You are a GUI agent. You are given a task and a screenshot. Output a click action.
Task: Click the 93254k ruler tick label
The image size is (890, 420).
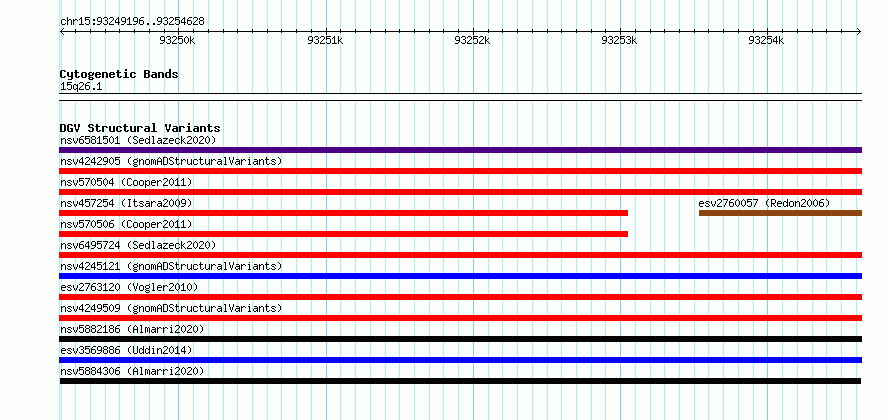point(766,40)
